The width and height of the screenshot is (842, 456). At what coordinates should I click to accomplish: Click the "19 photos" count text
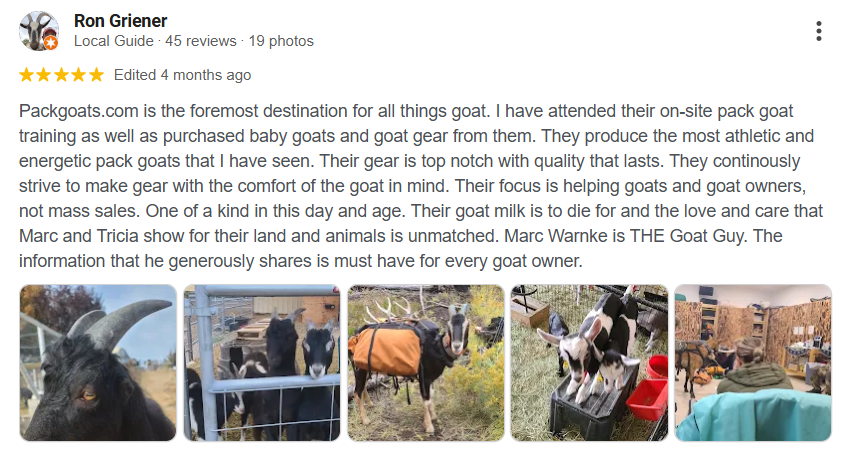point(280,41)
